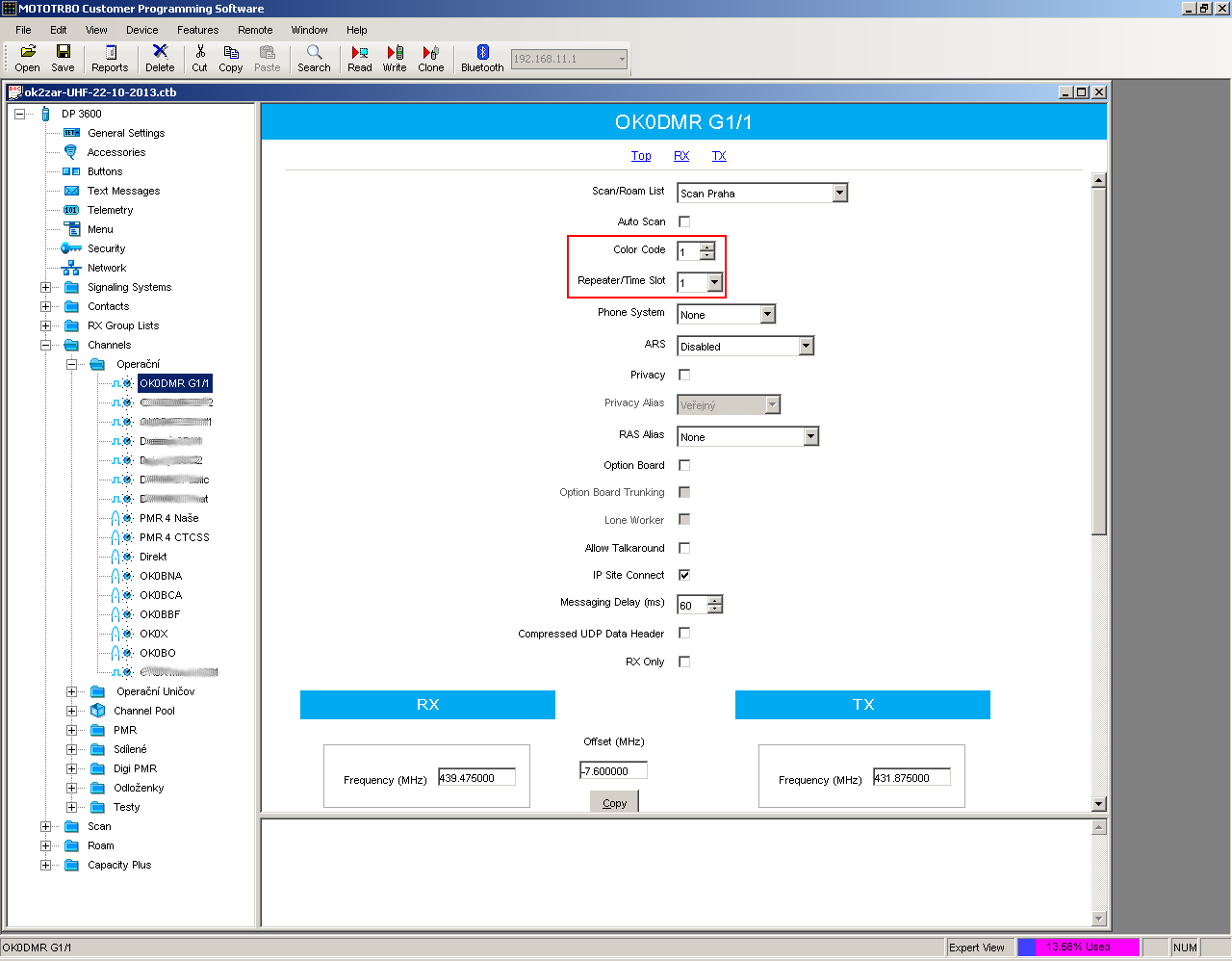Select the OK0DMR G1/1 channel

point(174,383)
